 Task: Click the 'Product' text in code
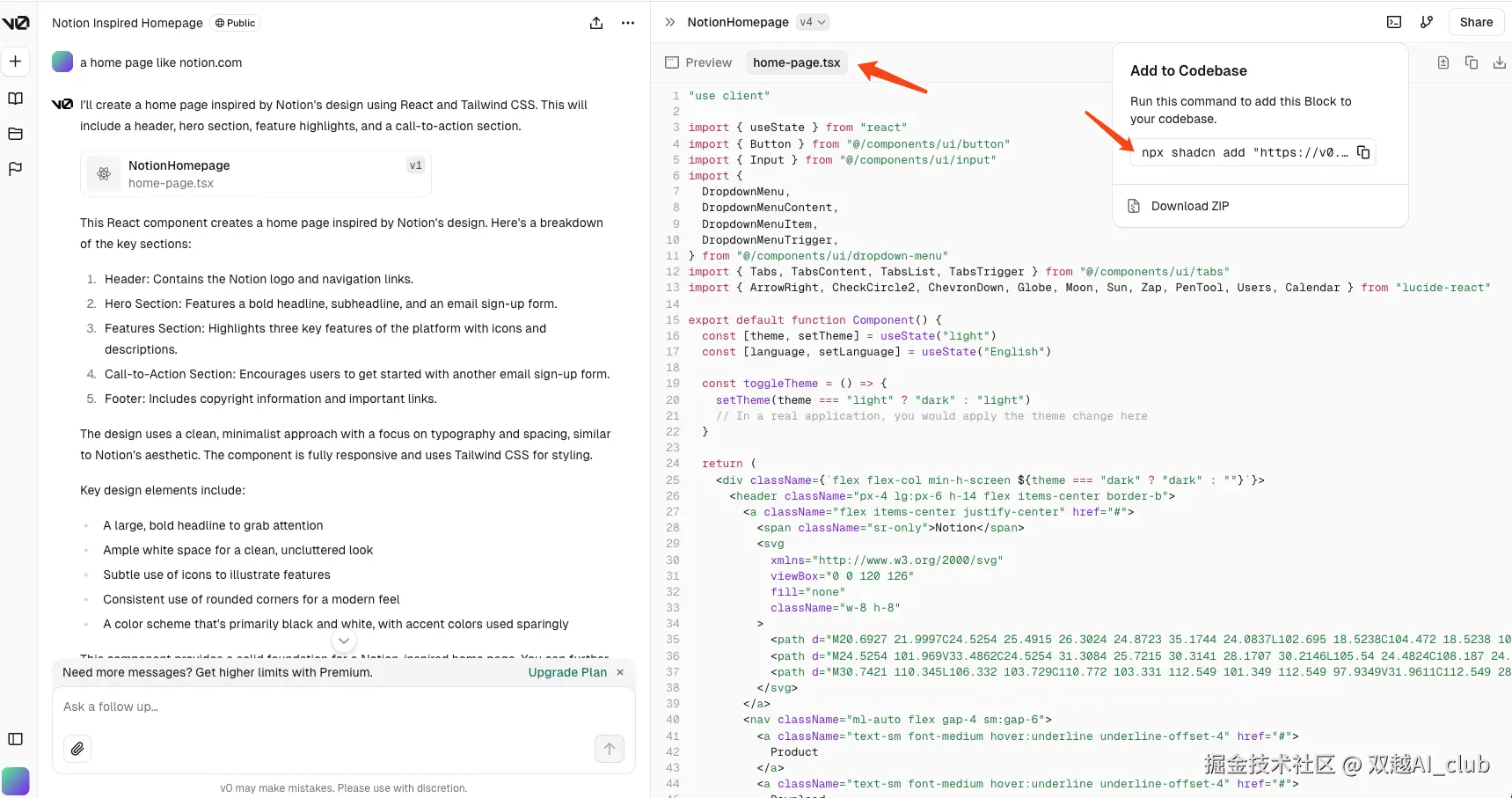[x=794, y=752]
